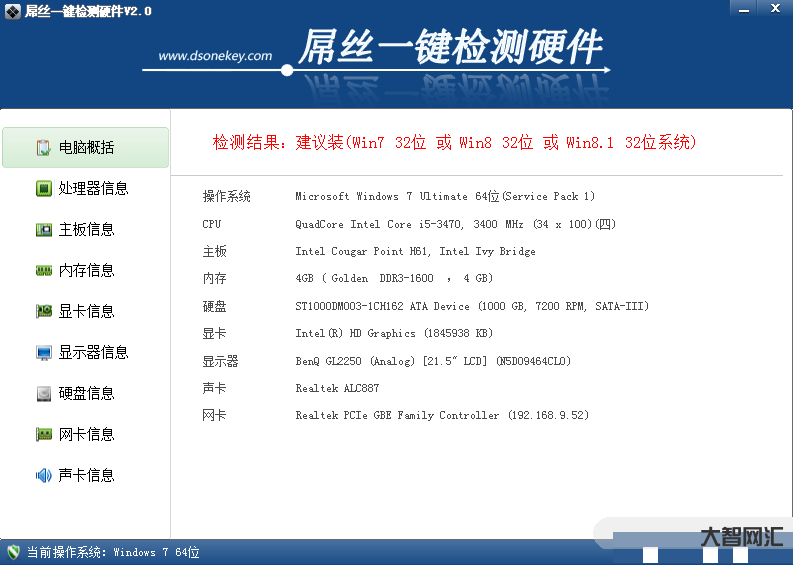Image resolution: width=793 pixels, height=565 pixels.
Task: Click the 网卡信息 network card icon
Action: [x=44, y=435]
